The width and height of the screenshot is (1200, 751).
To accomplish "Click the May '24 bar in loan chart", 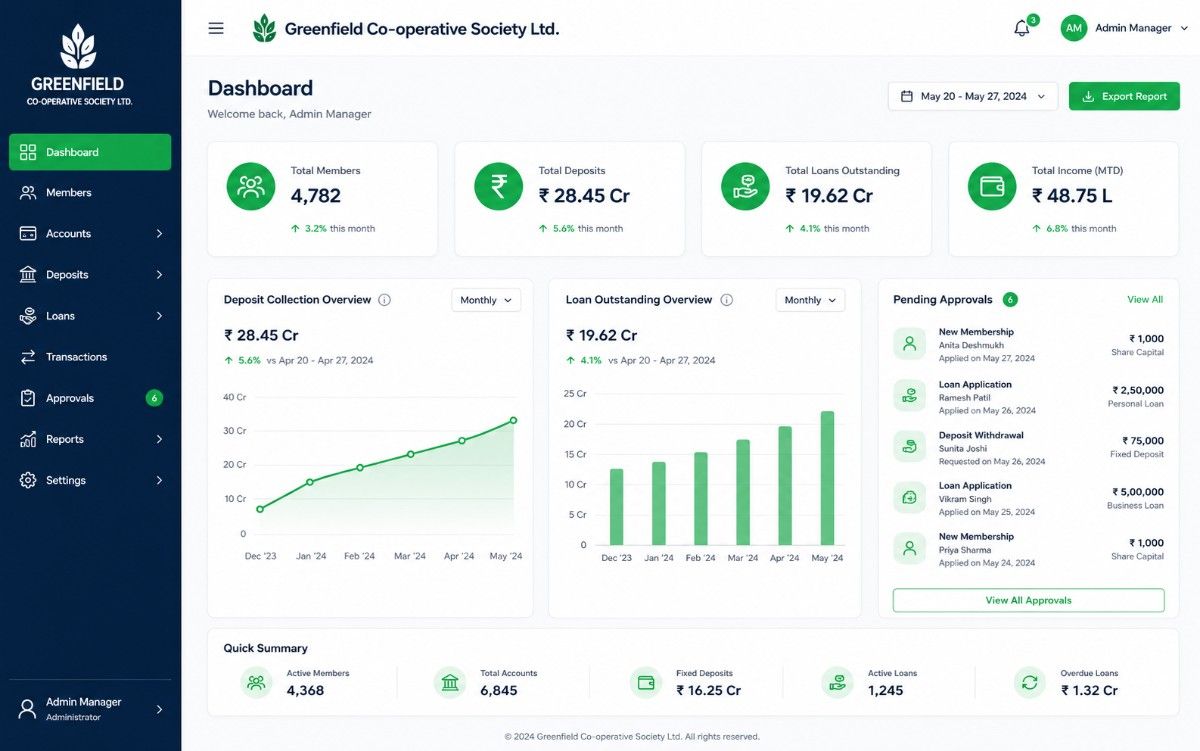I will tap(827, 478).
